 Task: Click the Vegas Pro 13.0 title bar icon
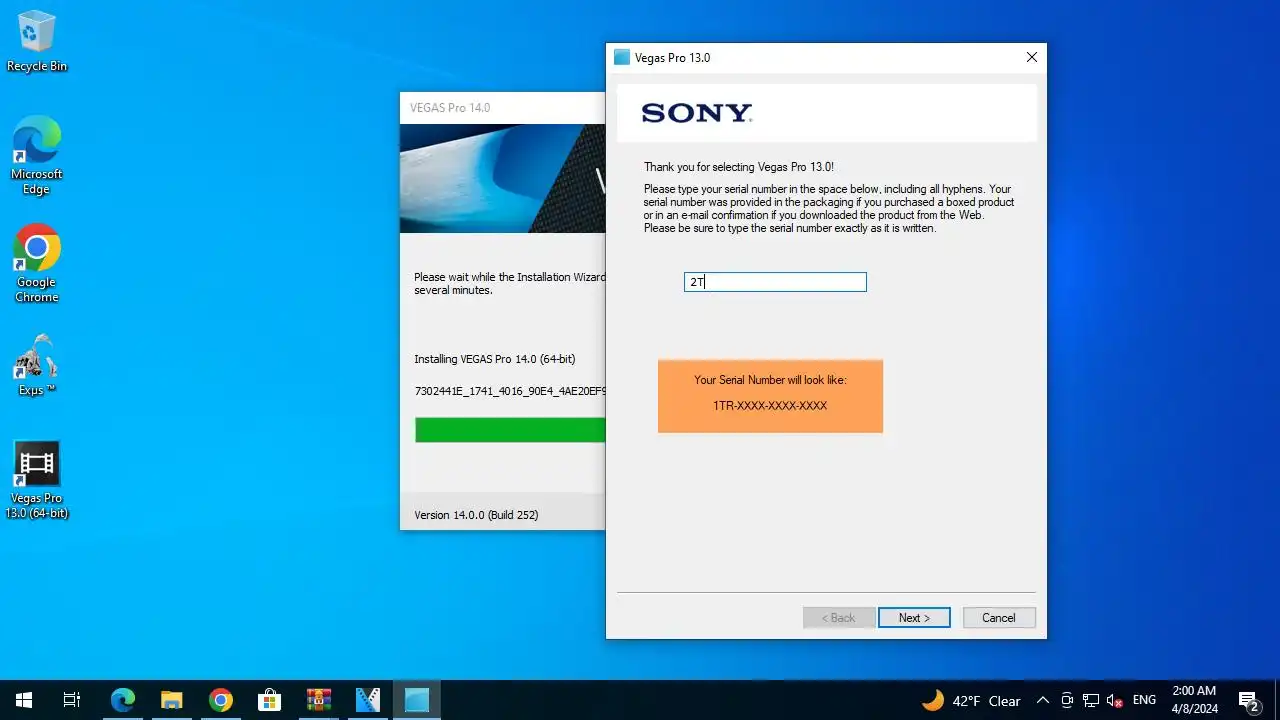click(622, 58)
